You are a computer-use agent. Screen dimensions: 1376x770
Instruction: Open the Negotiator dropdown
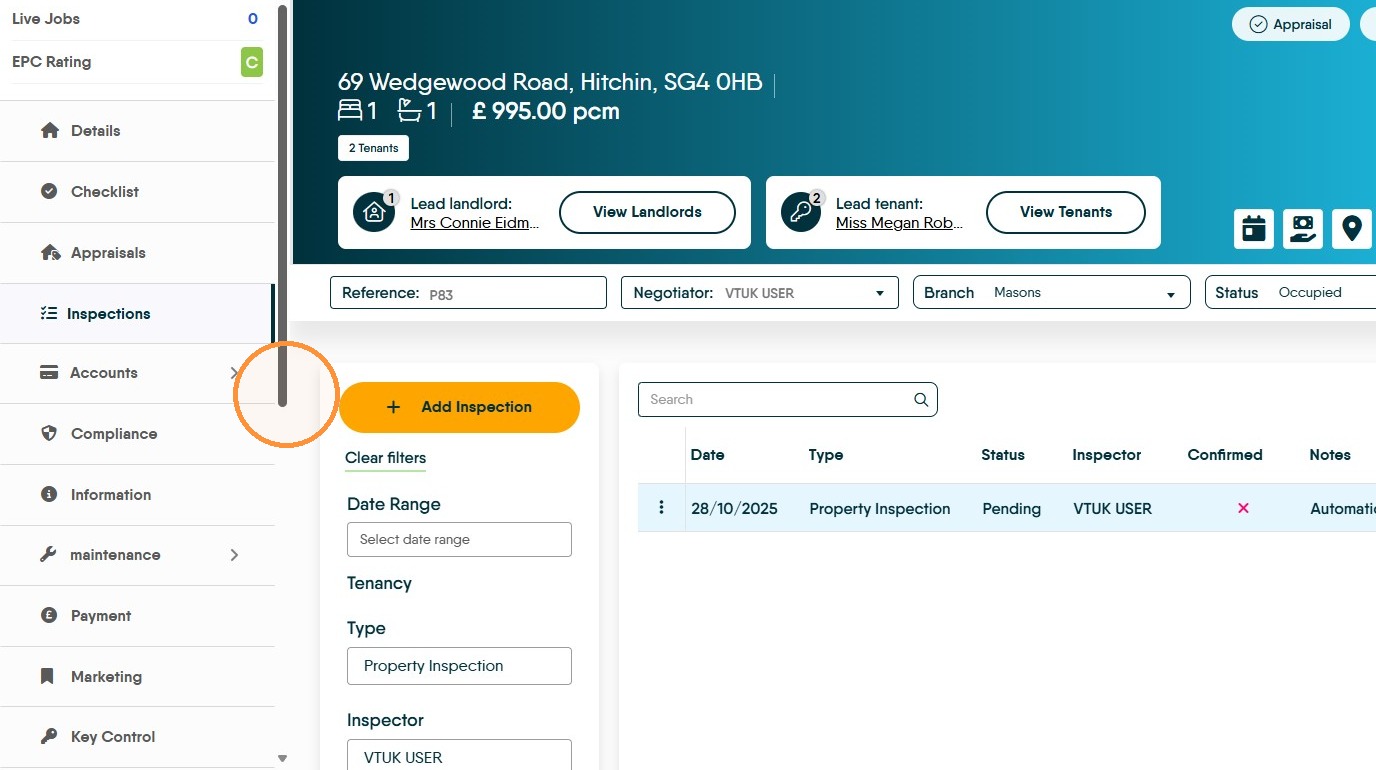coord(760,293)
